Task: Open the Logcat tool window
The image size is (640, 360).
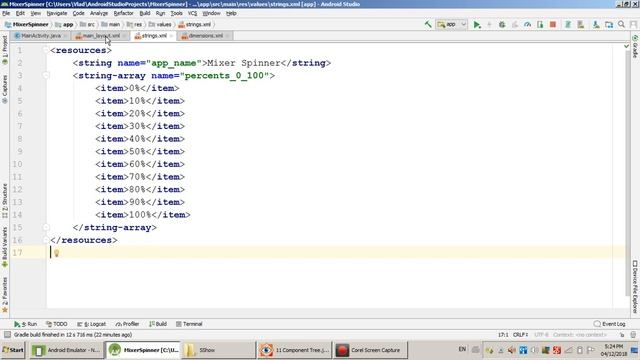Action: click(x=91, y=324)
